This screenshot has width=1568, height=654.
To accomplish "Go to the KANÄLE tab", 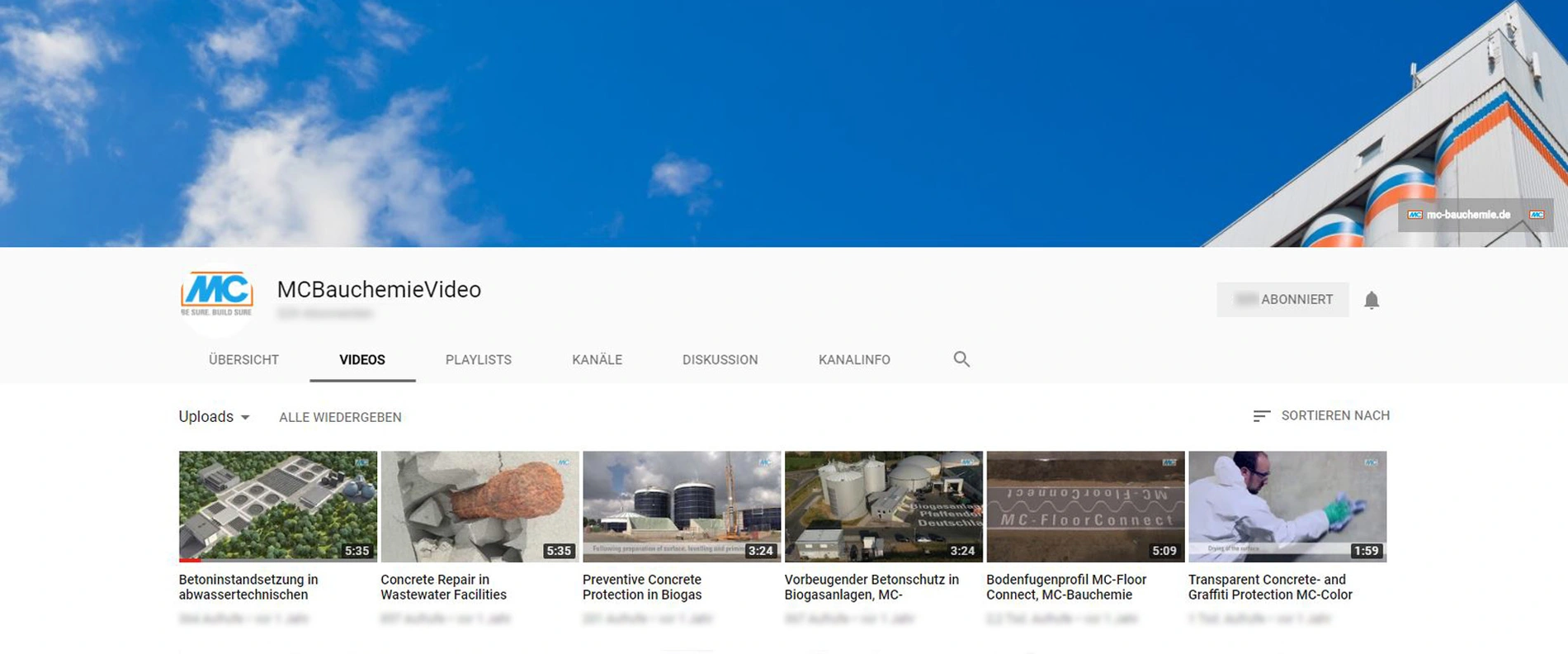I will click(597, 360).
